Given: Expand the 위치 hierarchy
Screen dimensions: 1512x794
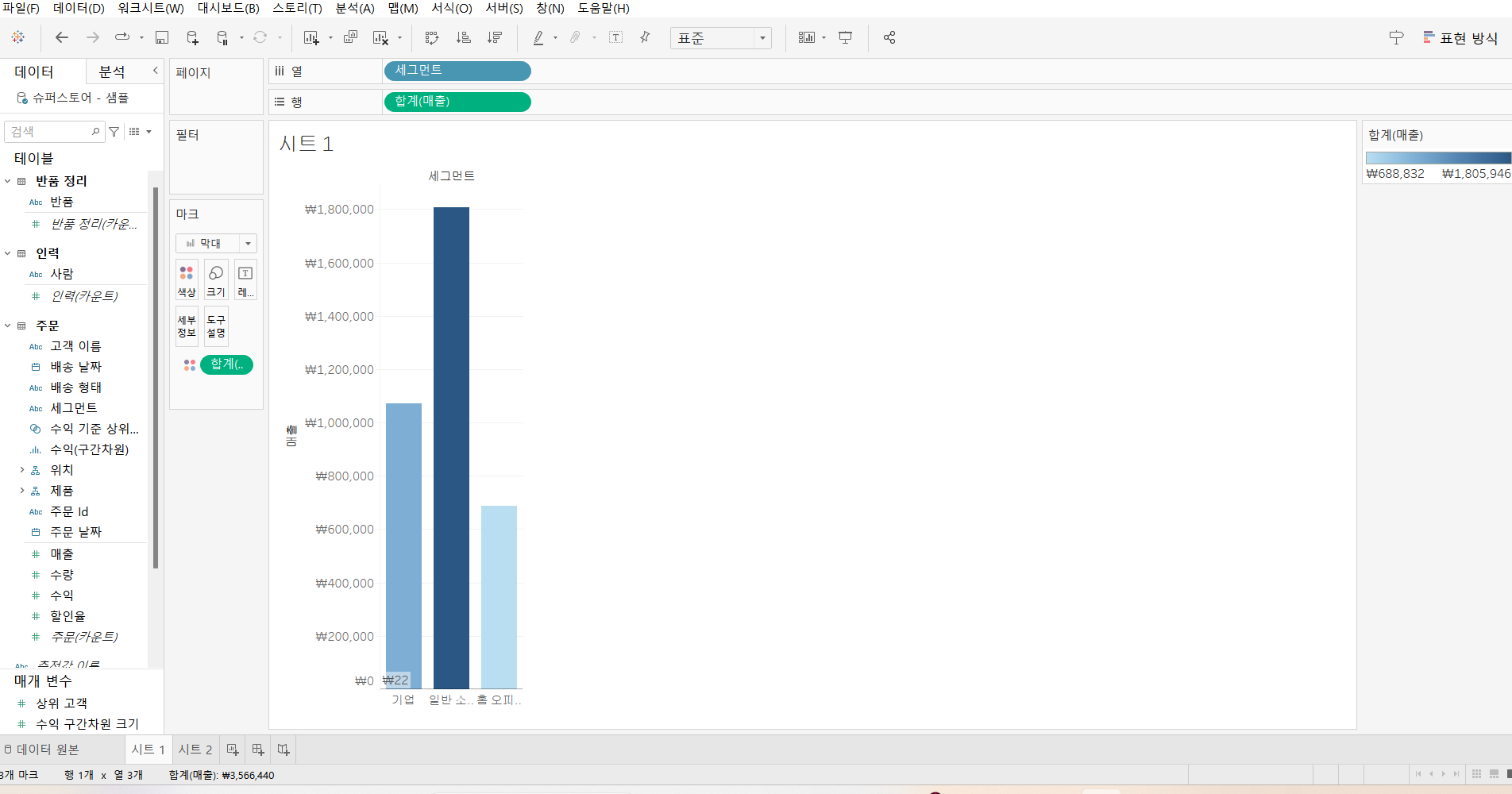Looking at the screenshot, I should [x=22, y=470].
